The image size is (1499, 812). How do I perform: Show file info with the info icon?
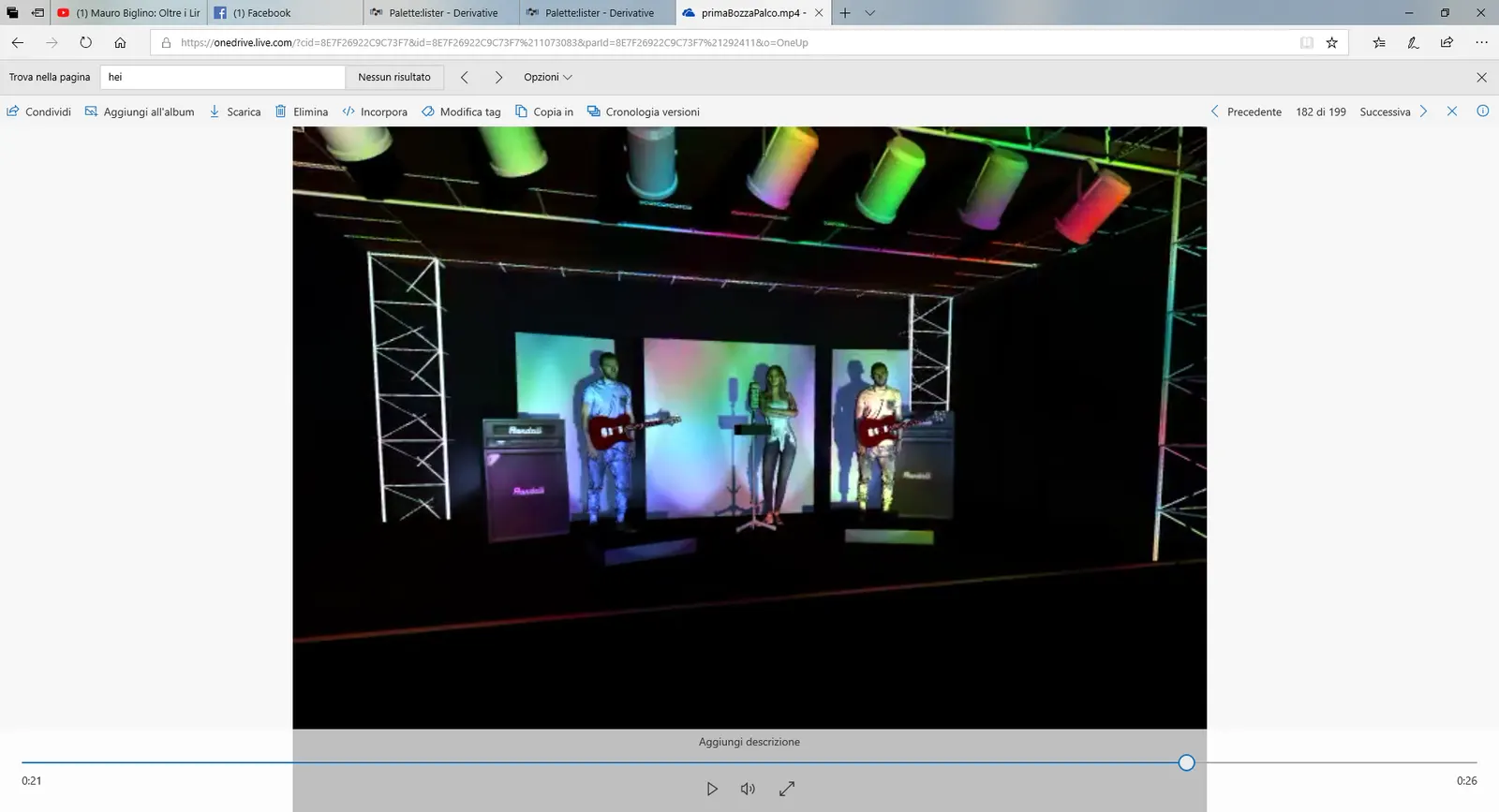(x=1483, y=111)
